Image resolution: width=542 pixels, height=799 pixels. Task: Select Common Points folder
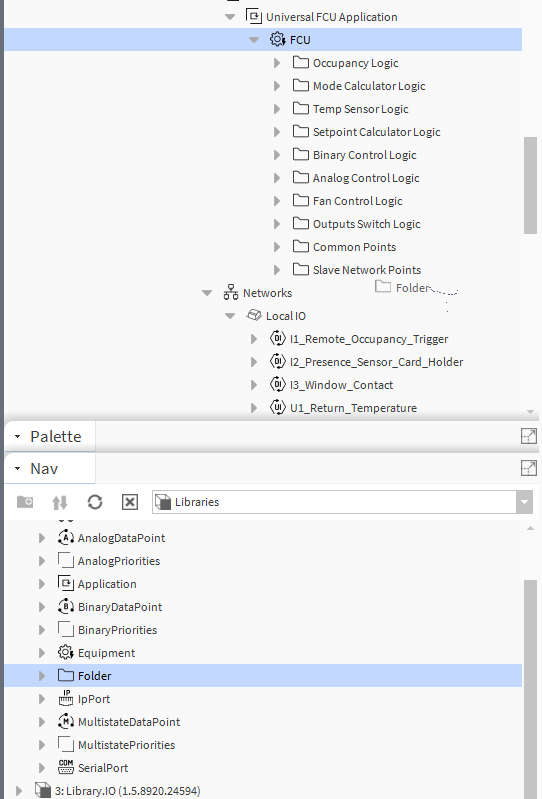click(x=355, y=246)
